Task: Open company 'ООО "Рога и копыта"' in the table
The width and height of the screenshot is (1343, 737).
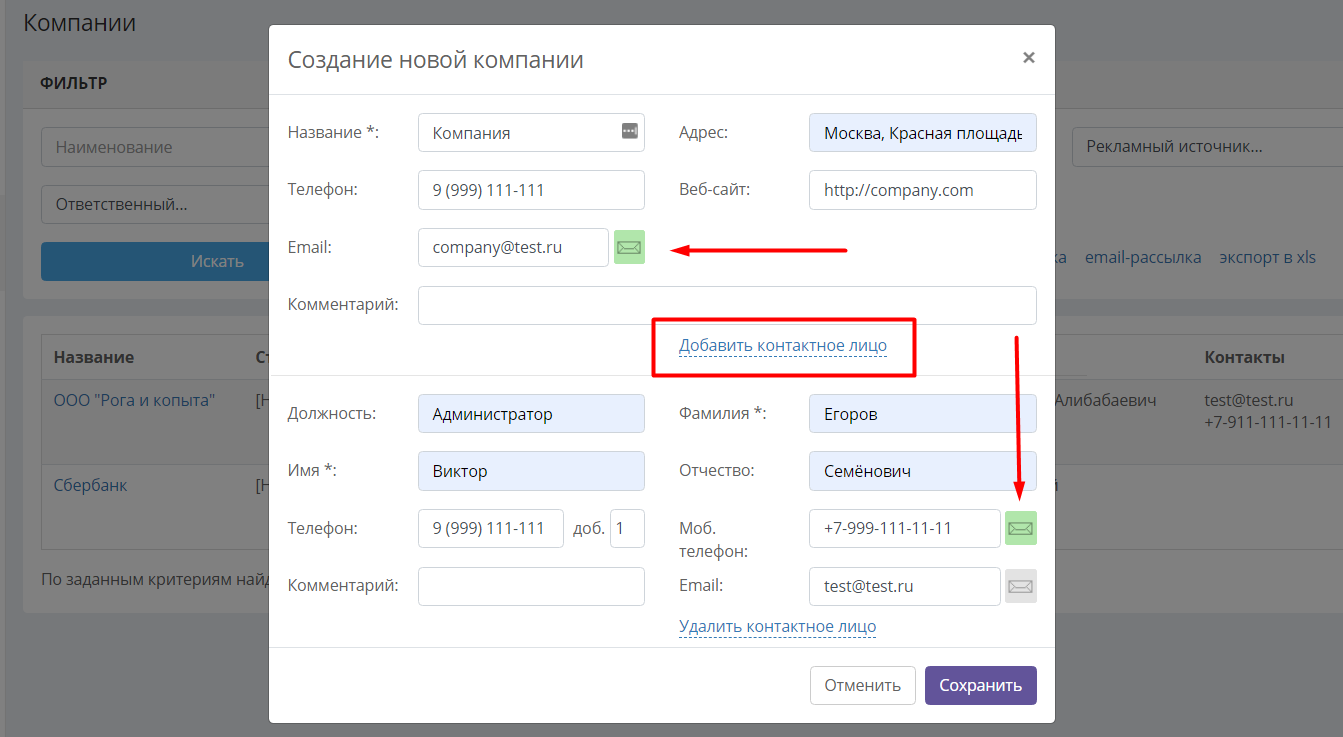Action: point(134,400)
